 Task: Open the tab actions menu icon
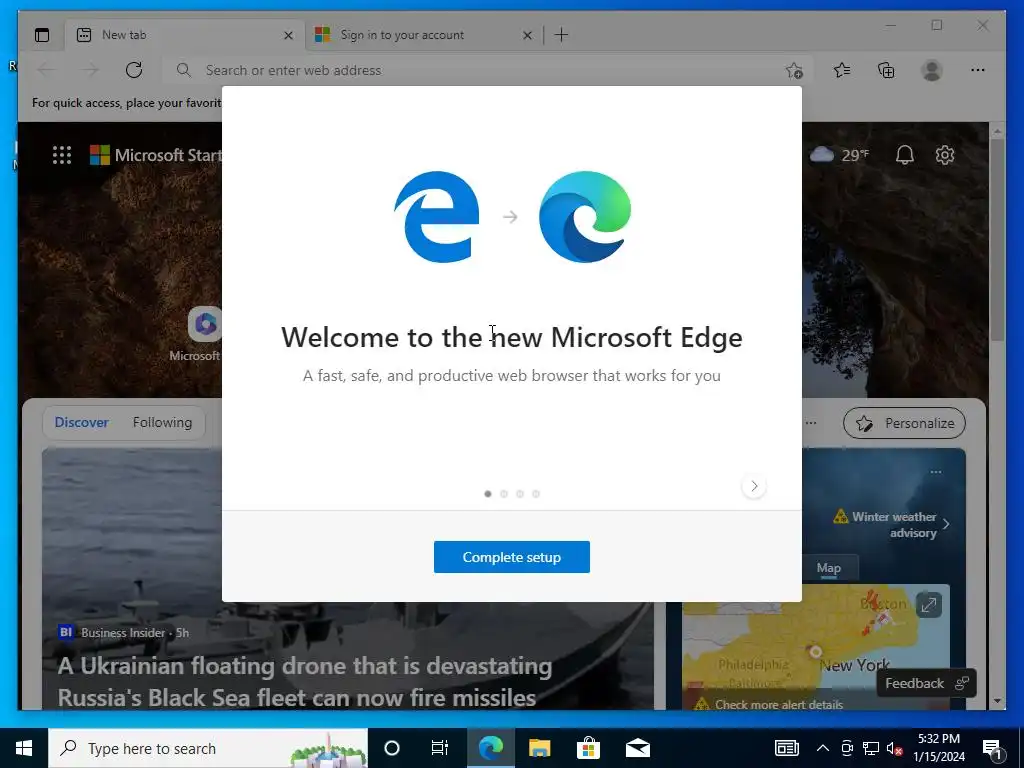42,35
